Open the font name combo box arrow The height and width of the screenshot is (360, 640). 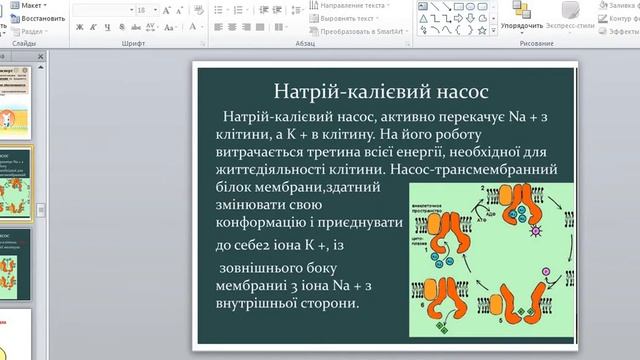point(131,10)
